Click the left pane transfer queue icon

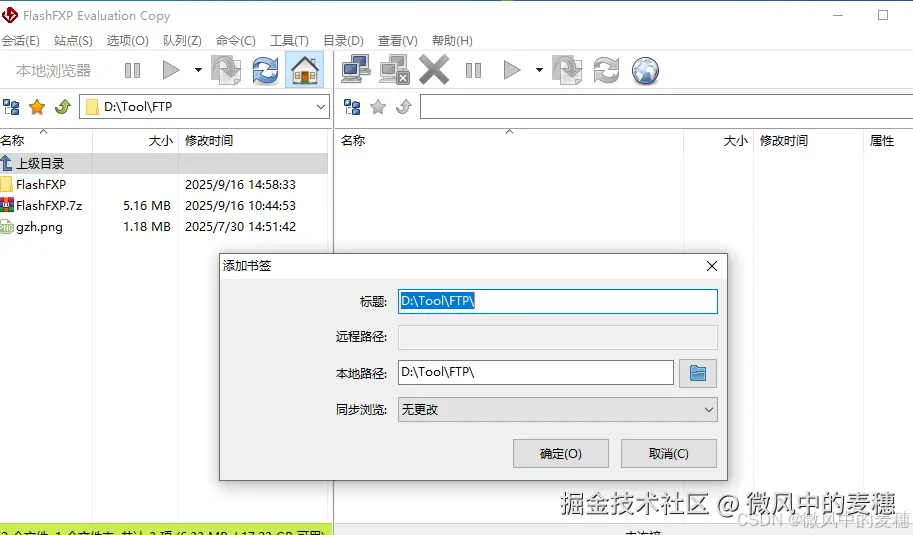click(226, 70)
